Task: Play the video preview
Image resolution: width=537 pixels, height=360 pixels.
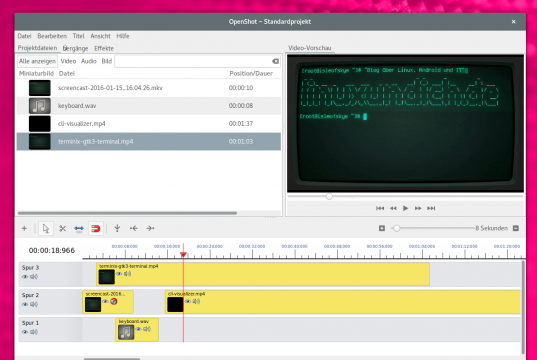Action: (405, 208)
